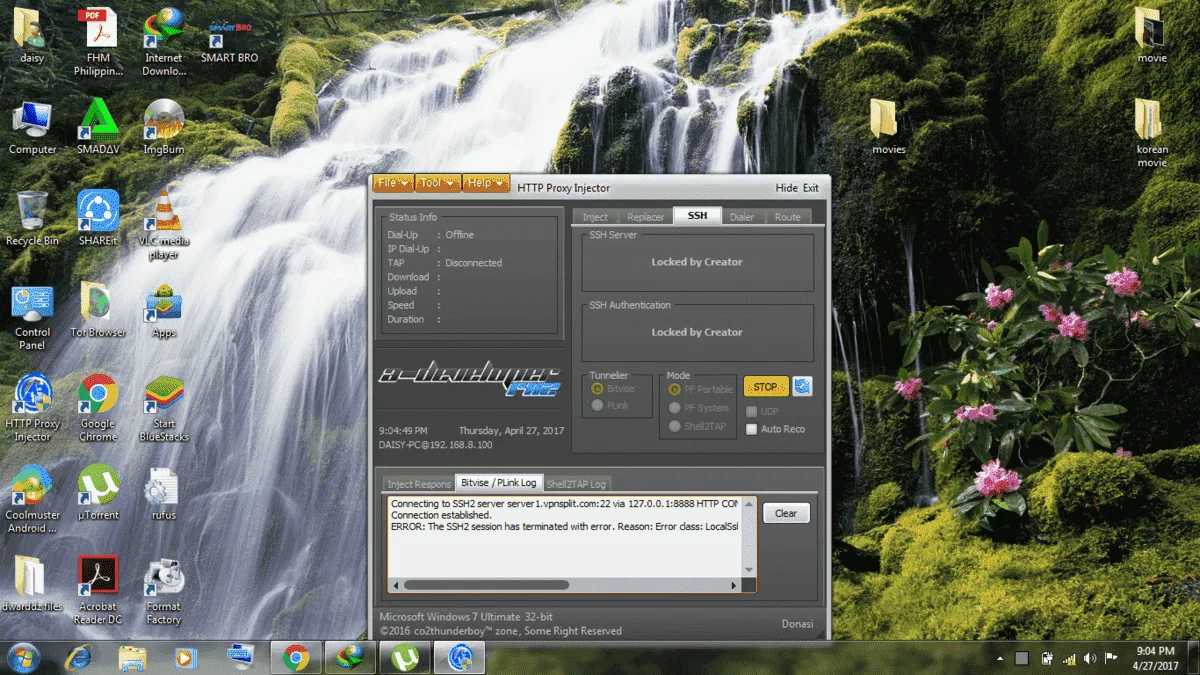
Task: Click the blue refresh icon beside STOP
Action: click(802, 387)
